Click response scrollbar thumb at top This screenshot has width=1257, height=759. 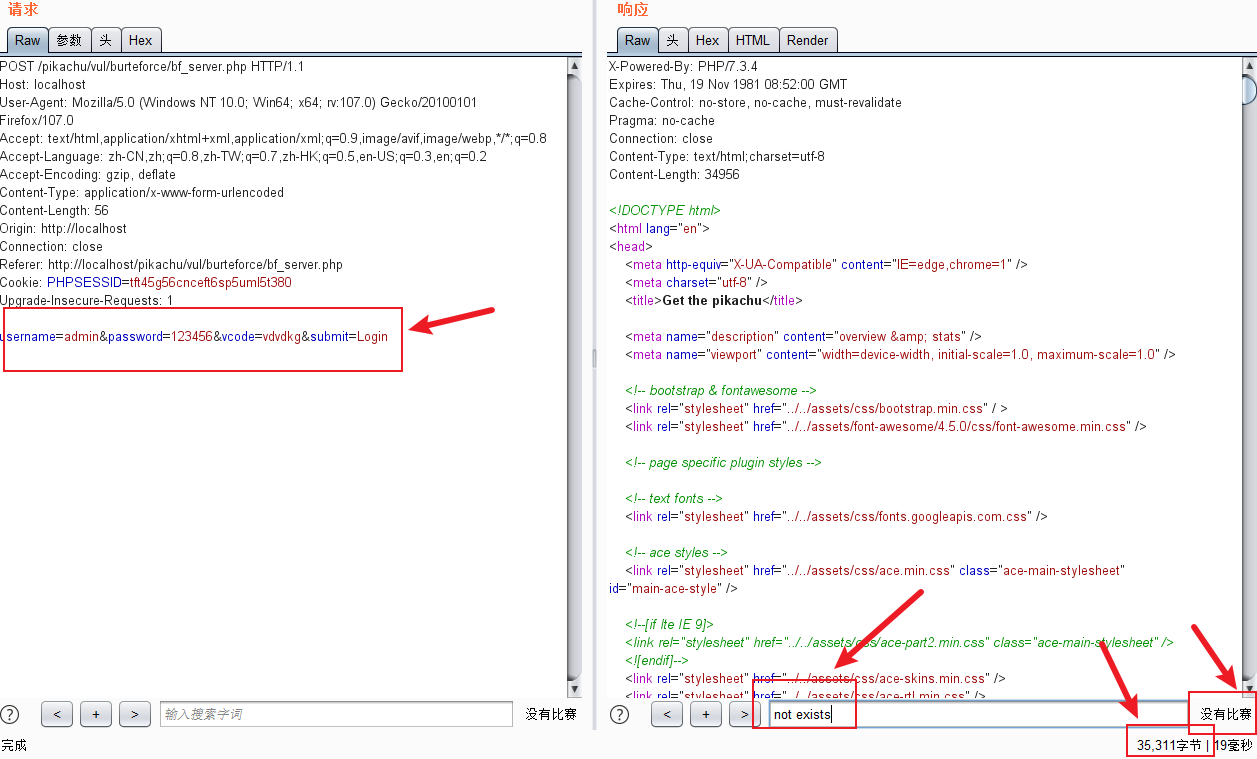[x=1249, y=88]
